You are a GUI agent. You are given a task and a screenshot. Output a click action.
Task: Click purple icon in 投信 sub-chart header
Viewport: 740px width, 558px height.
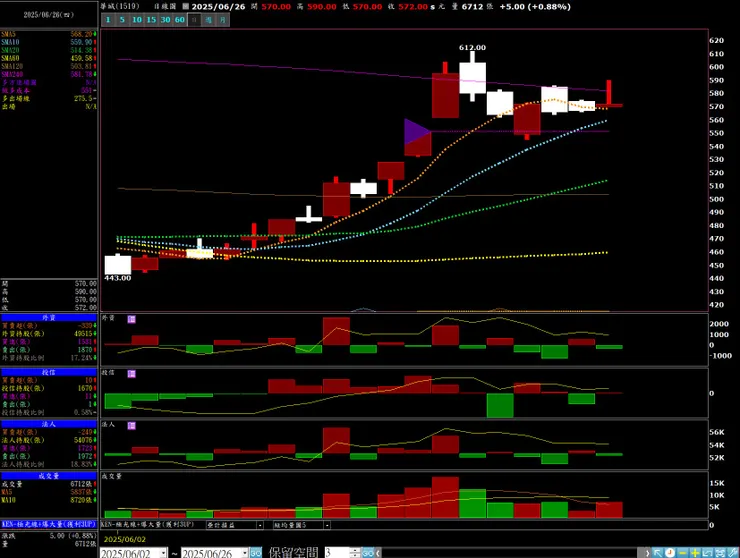coord(132,374)
